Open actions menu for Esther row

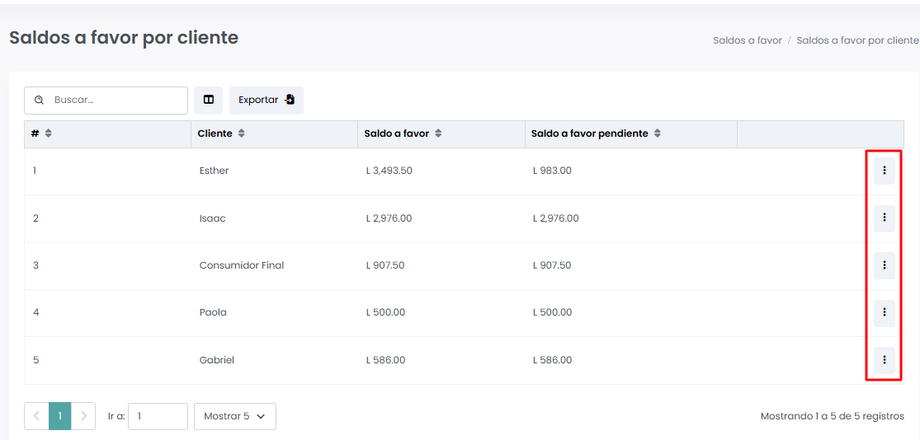(x=884, y=171)
